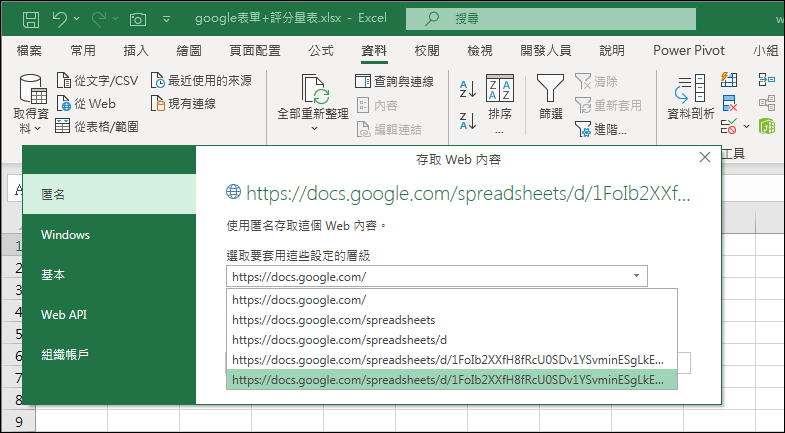Switch to the 說明 tab
Screen dimensions: 785x433
[612, 51]
